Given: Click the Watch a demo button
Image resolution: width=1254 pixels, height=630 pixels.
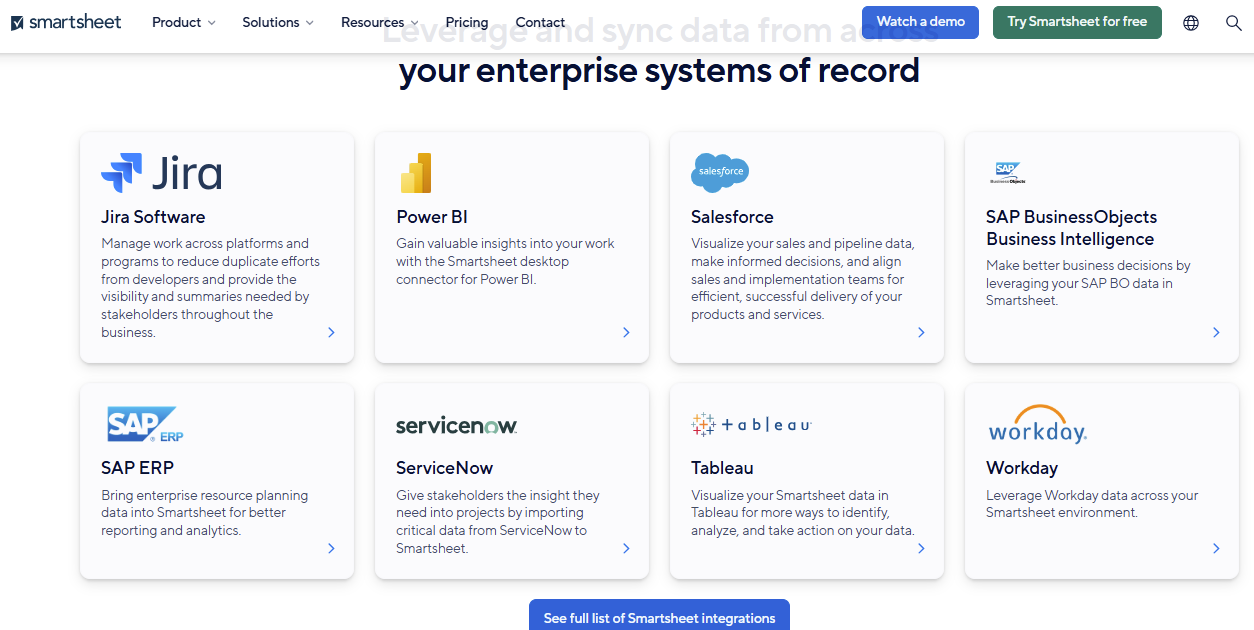Looking at the screenshot, I should click(x=920, y=22).
